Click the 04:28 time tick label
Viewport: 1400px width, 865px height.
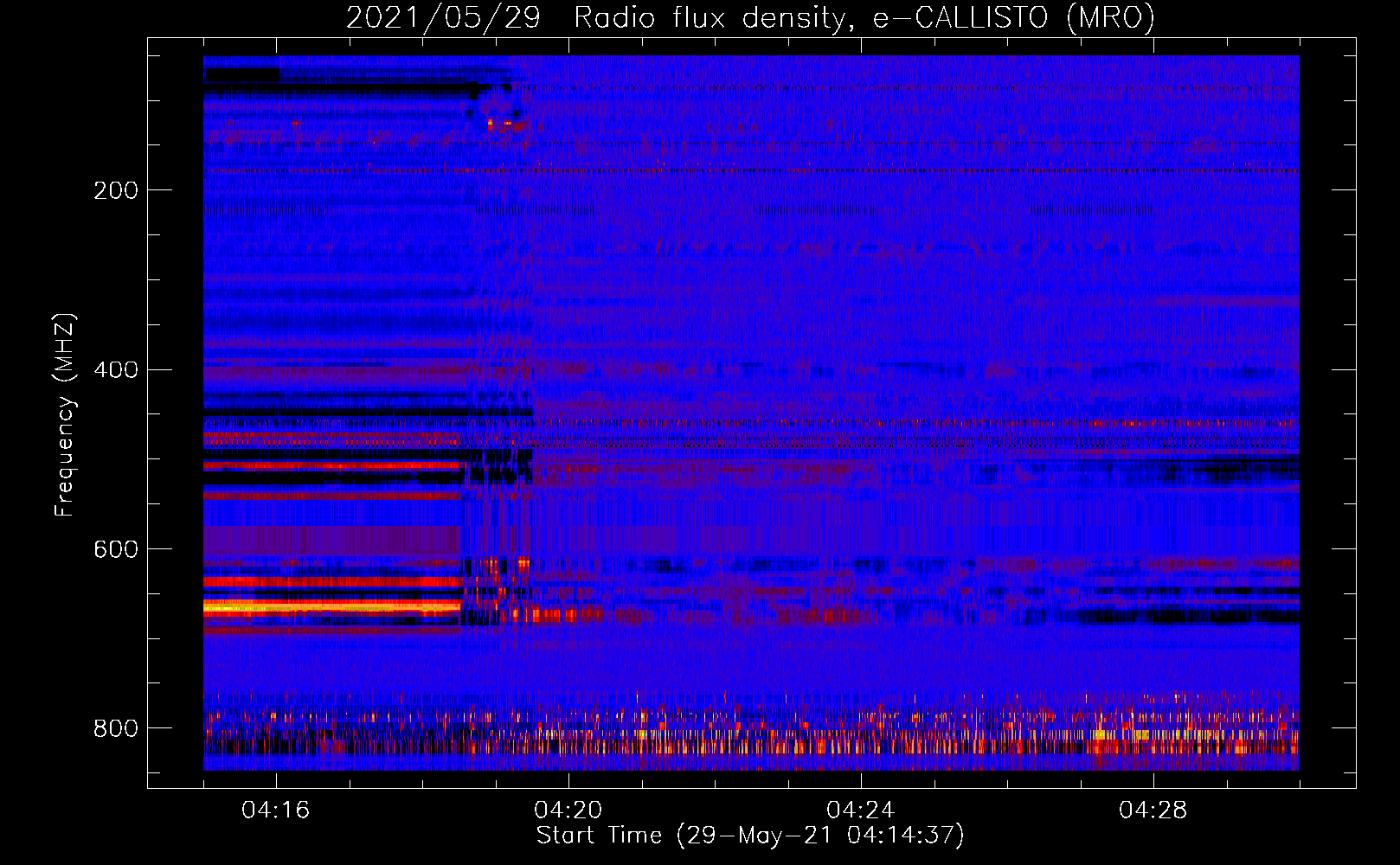click(1153, 811)
